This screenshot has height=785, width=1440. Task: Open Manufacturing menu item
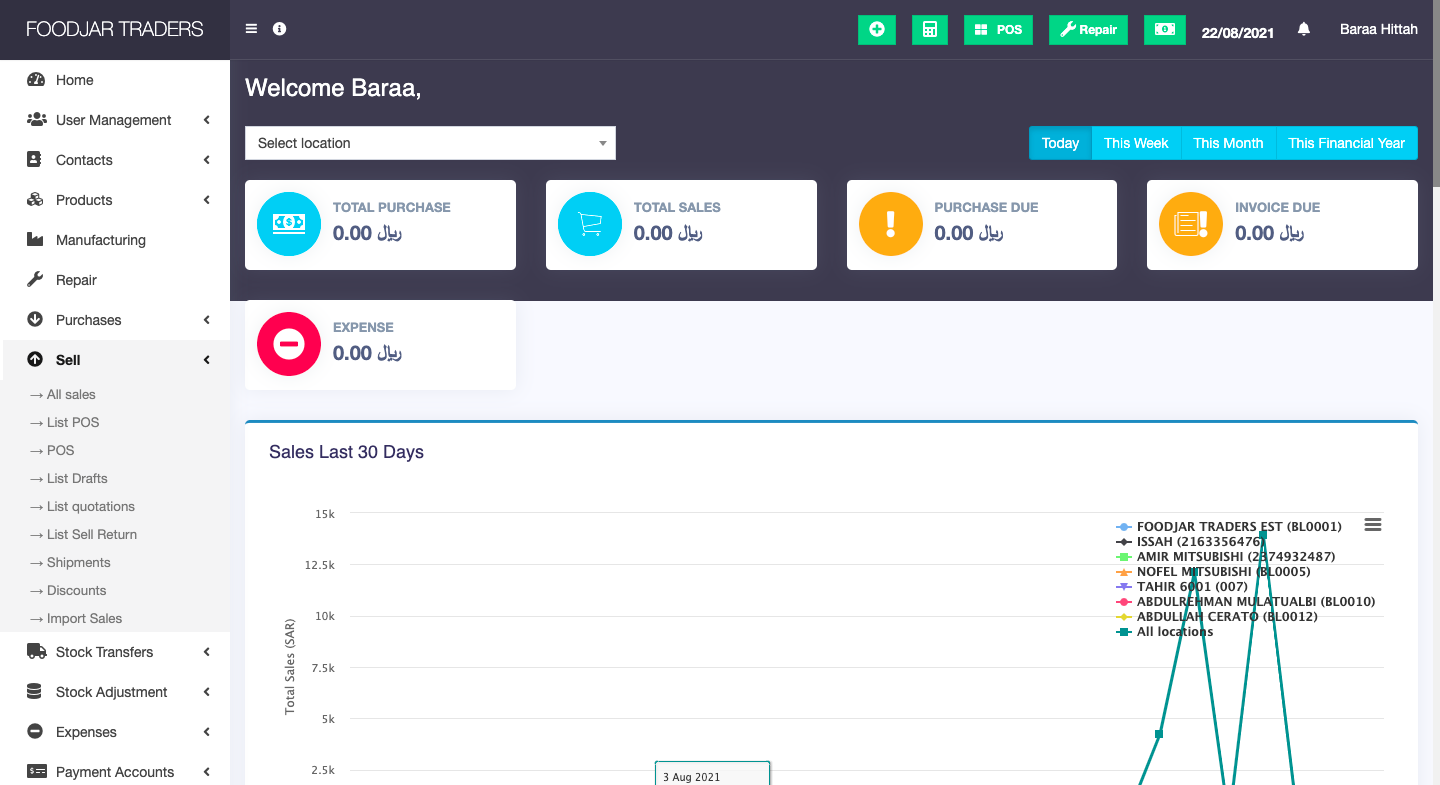(115, 240)
